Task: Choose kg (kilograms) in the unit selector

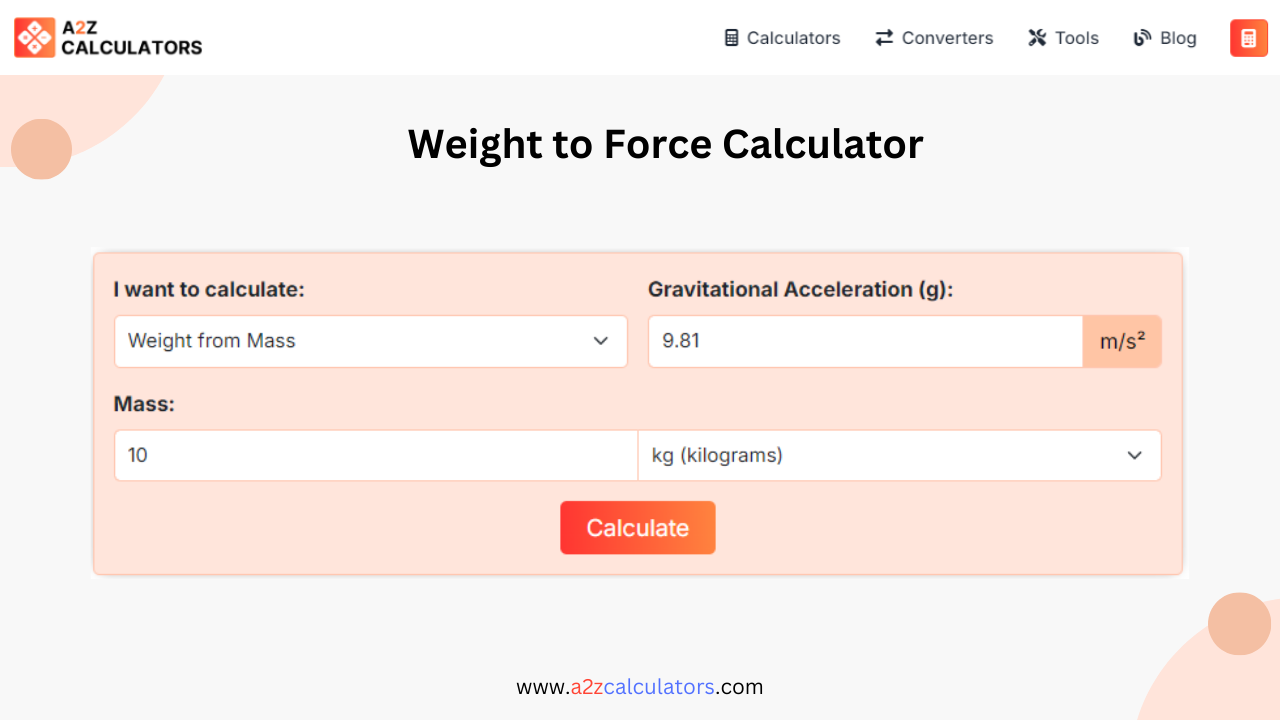Action: click(898, 455)
